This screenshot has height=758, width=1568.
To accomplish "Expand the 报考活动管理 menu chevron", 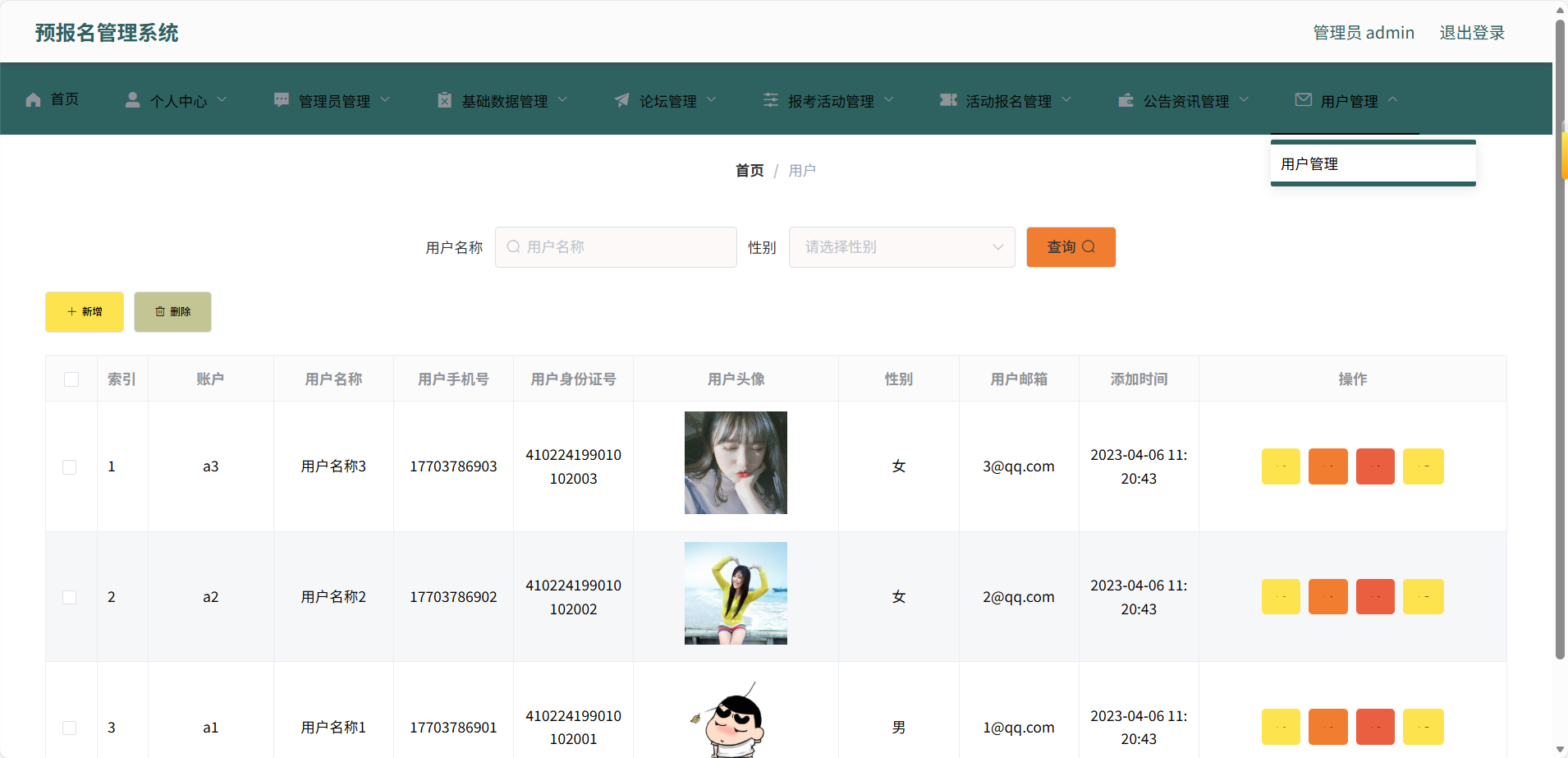I will [x=888, y=100].
